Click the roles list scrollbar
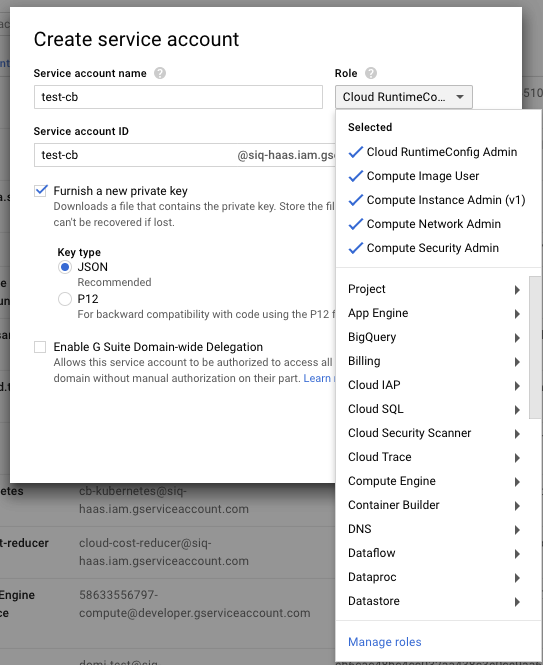Image resolution: width=543 pixels, height=665 pixels. [536, 347]
